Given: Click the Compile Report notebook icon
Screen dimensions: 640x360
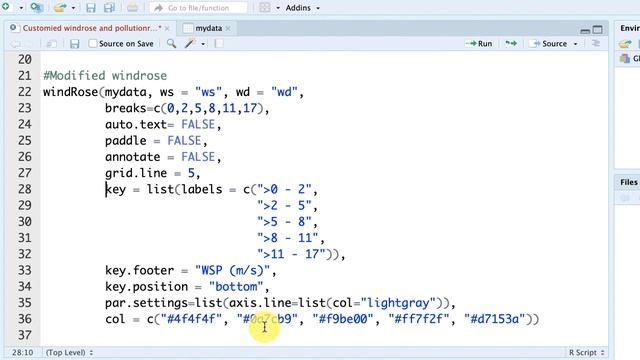Looking at the screenshot, I should (x=219, y=43).
